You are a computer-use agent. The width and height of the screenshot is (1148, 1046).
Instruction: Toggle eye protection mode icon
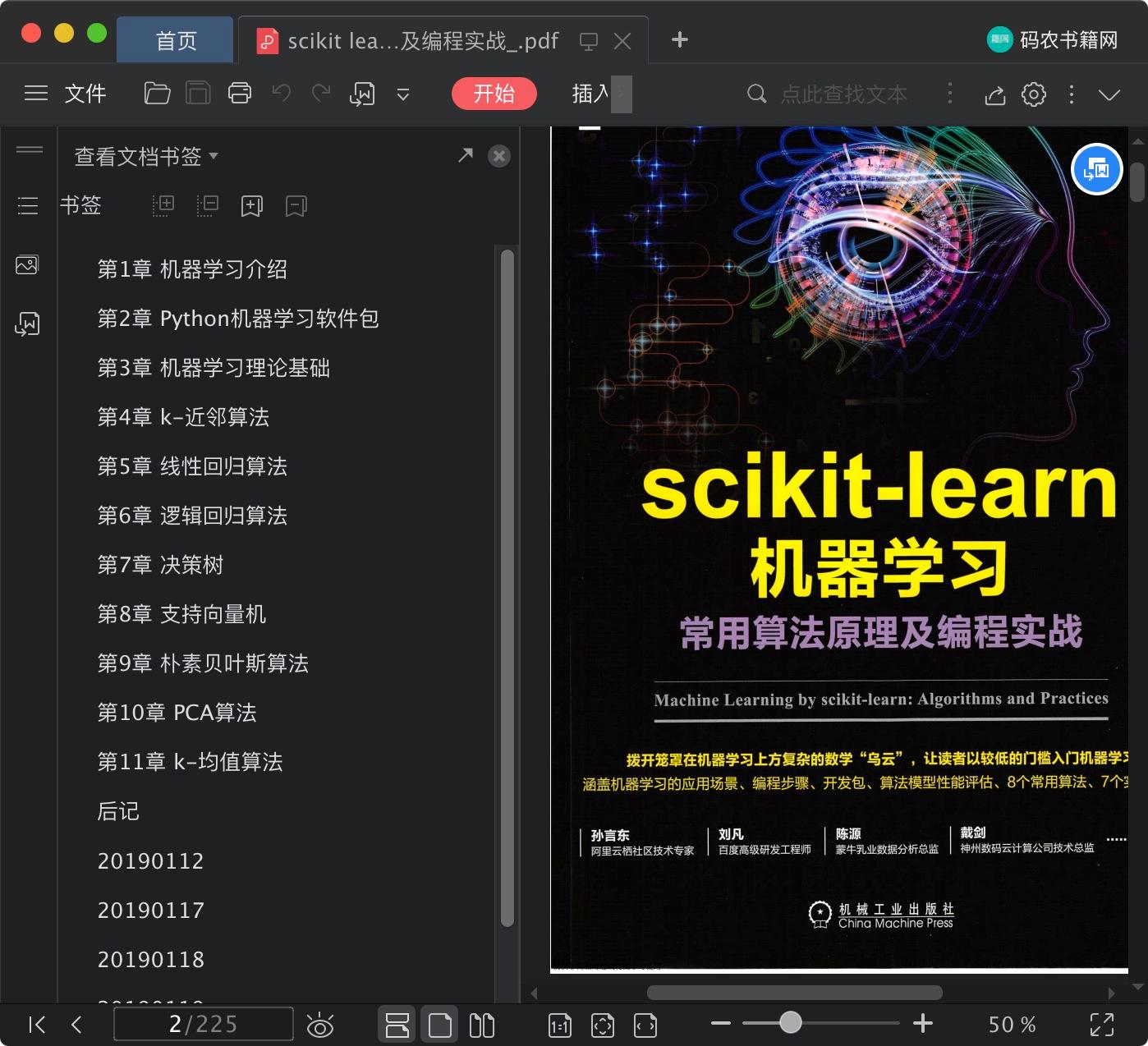tap(320, 1025)
